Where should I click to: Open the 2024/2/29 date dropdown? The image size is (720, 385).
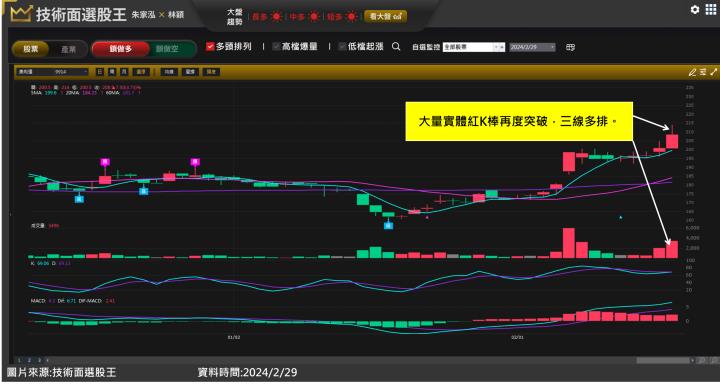coord(532,47)
